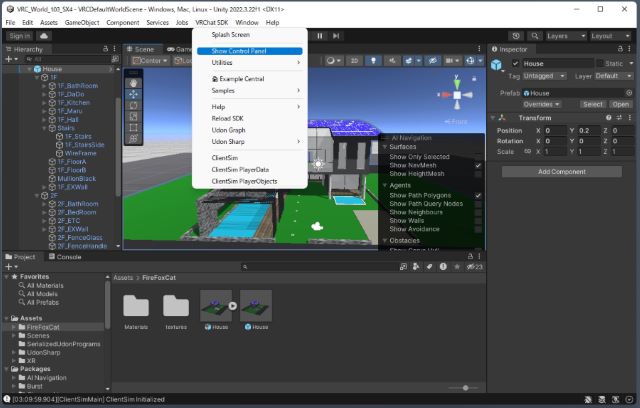The height and width of the screenshot is (408, 640).
Task: Click the Project thumbnail size slider
Action: pyautogui.click(x=463, y=388)
